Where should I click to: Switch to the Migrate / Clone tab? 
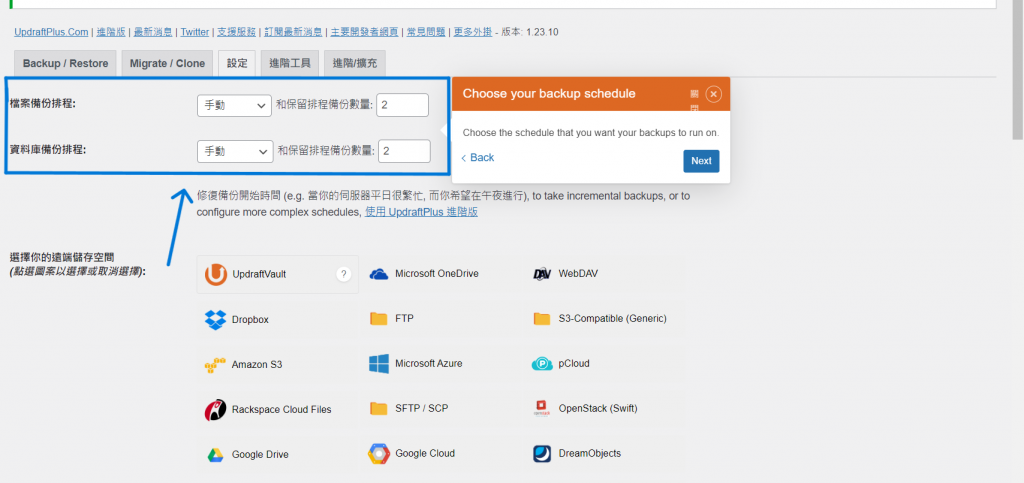tap(167, 63)
